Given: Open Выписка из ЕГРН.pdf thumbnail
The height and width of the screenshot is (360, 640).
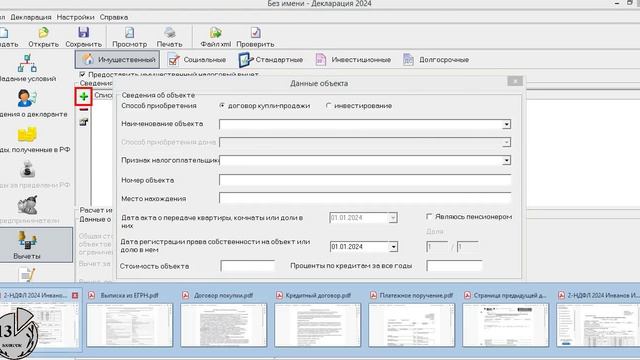Looking at the screenshot, I should tap(130, 325).
